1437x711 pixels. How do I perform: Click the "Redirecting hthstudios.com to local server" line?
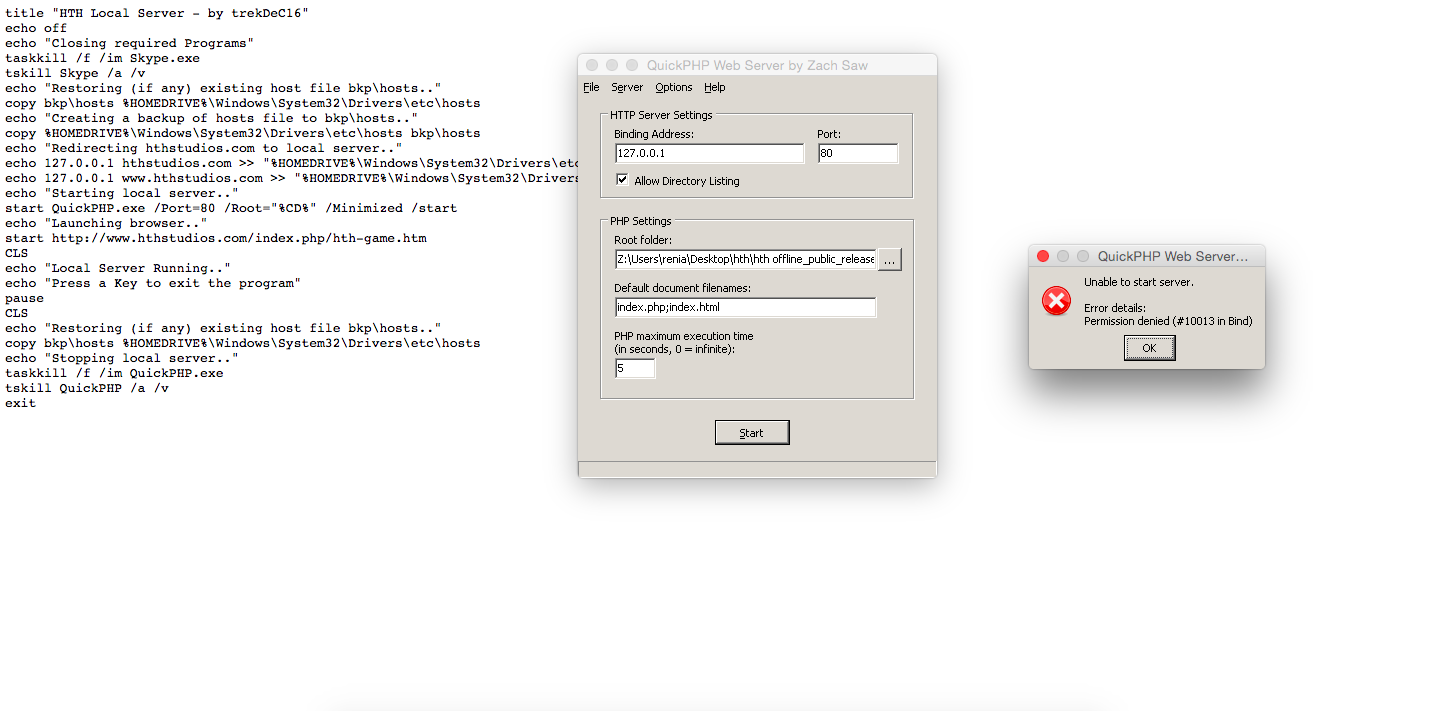point(203,148)
